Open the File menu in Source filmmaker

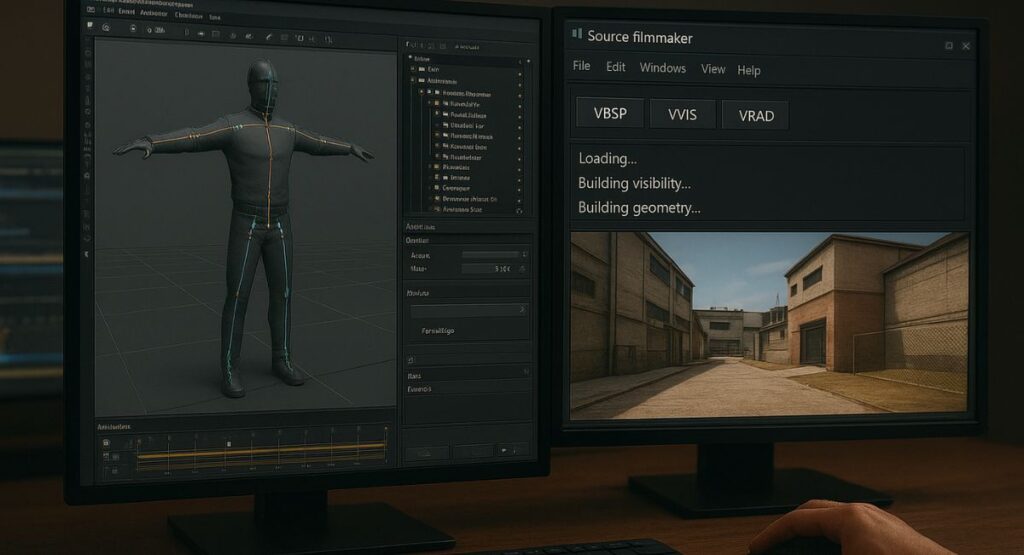581,66
